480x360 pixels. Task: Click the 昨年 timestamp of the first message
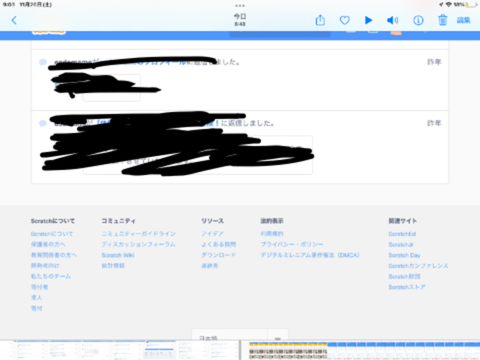pyautogui.click(x=434, y=62)
